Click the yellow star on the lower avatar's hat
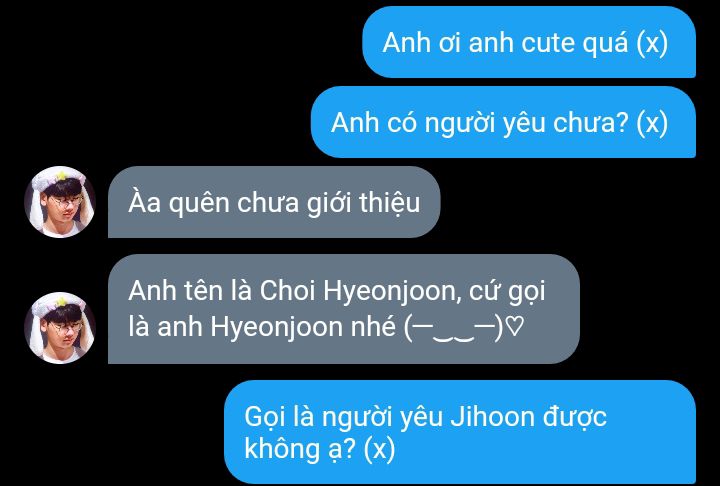The height and width of the screenshot is (486, 720). click(61, 301)
